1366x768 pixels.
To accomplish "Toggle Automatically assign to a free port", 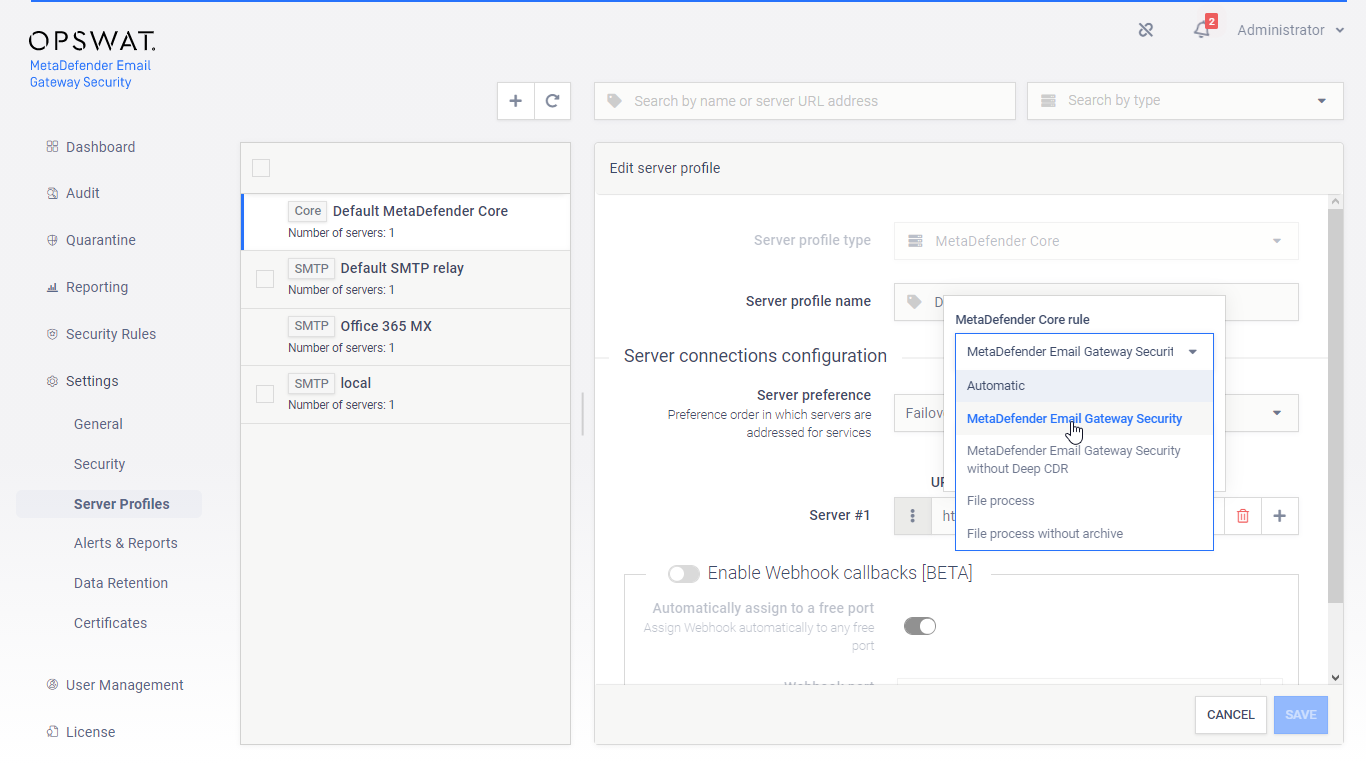I will 920,626.
